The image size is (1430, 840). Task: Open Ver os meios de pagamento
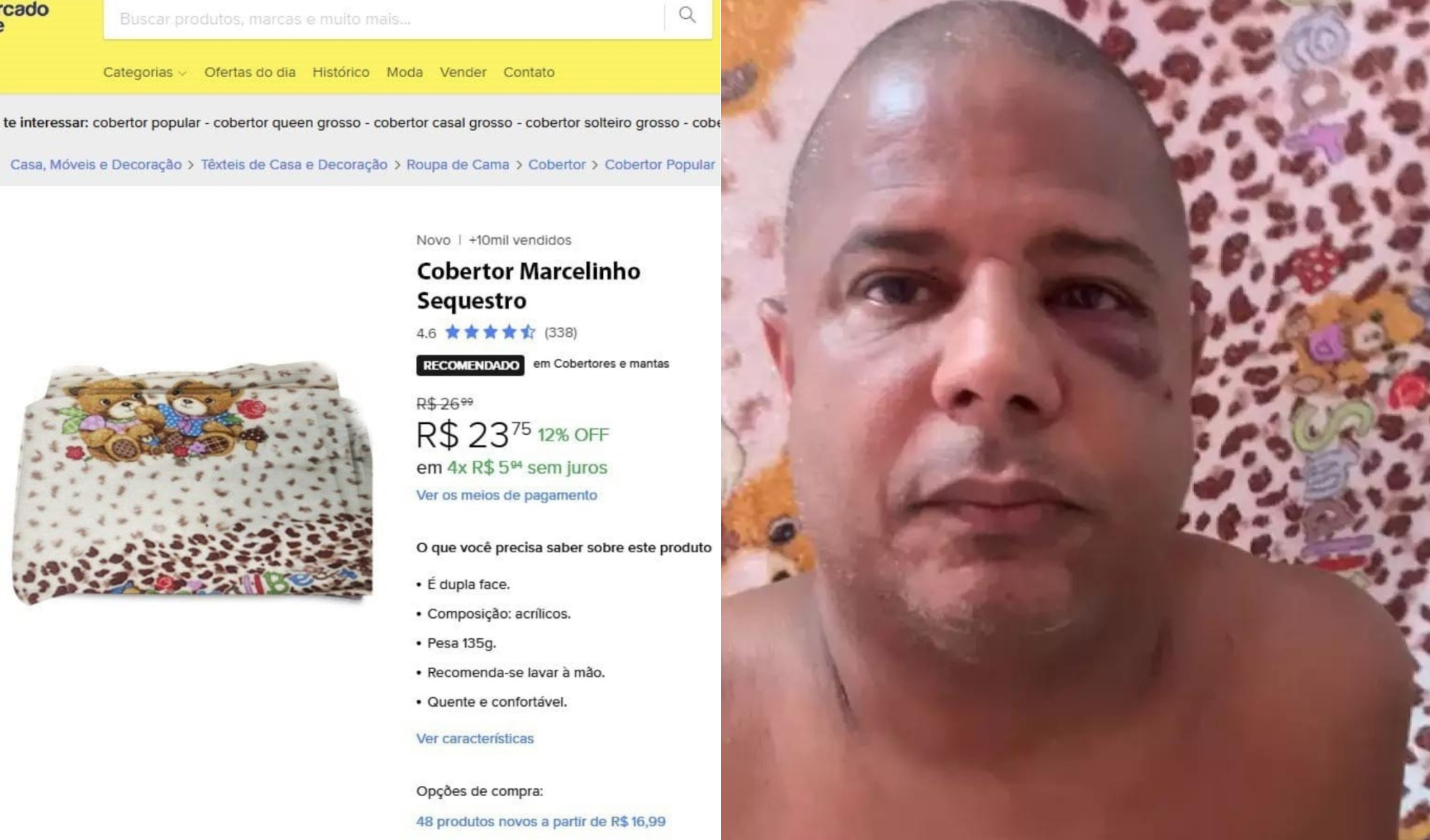pos(506,495)
